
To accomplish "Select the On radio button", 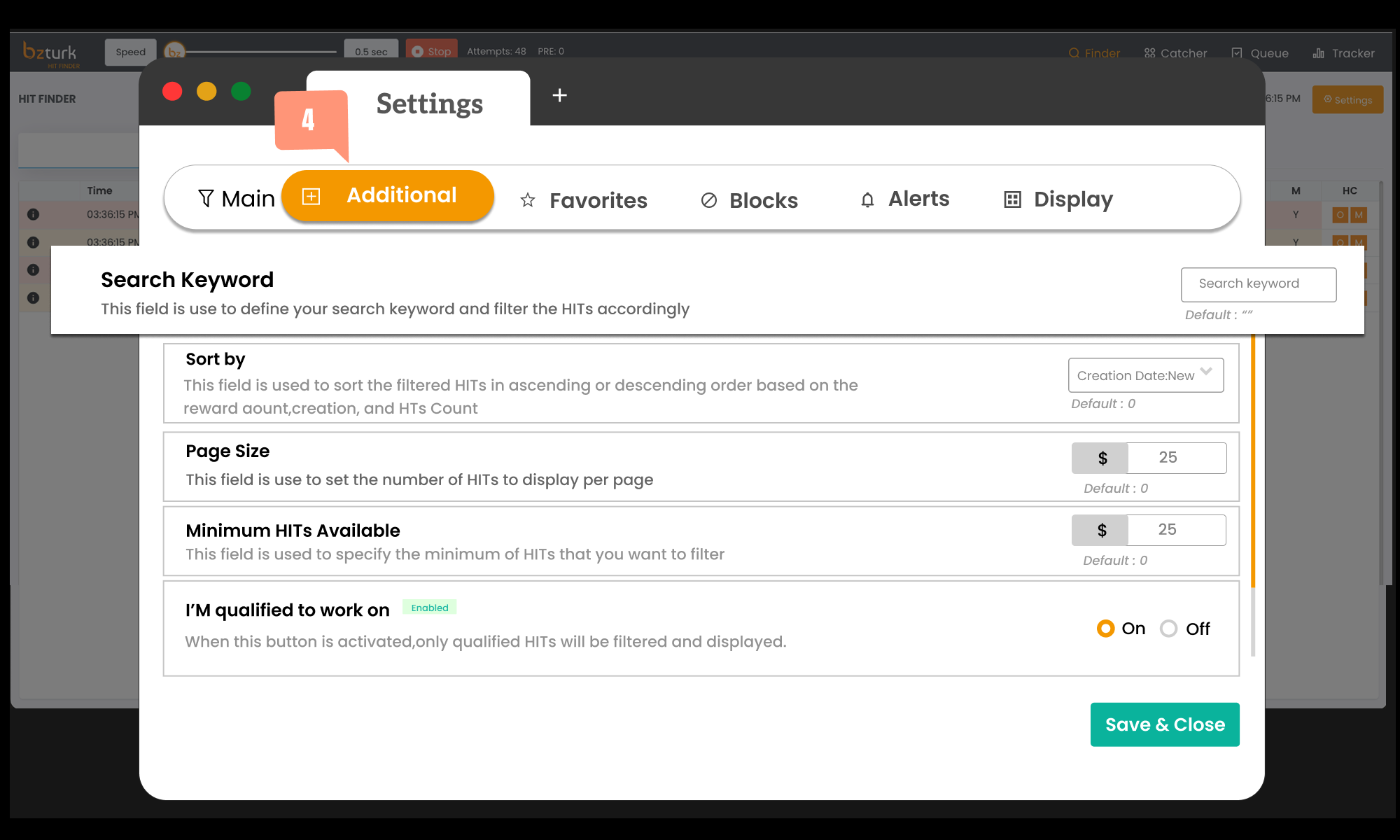I will (x=1105, y=629).
